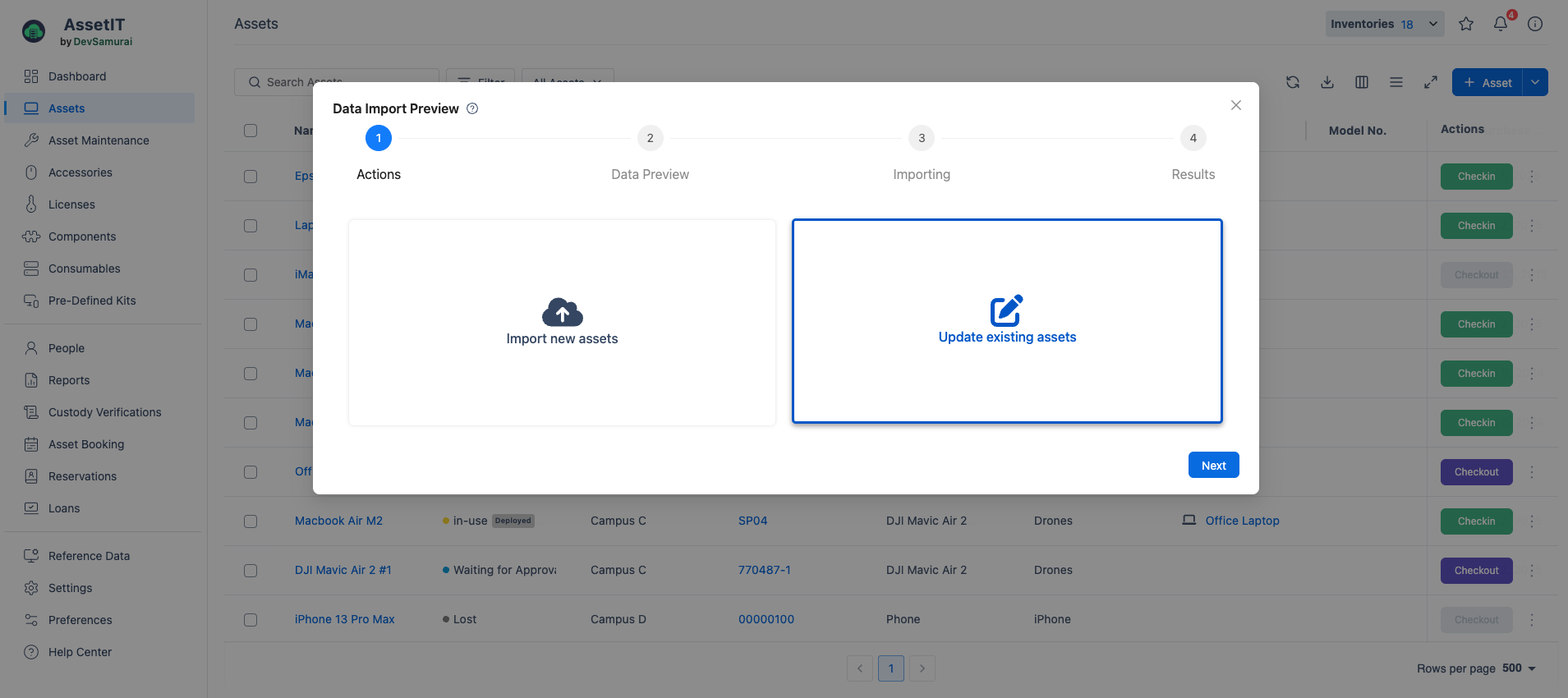Image resolution: width=1568 pixels, height=698 pixels.
Task: Open Custody Verifications from sidebar
Action: (104, 412)
